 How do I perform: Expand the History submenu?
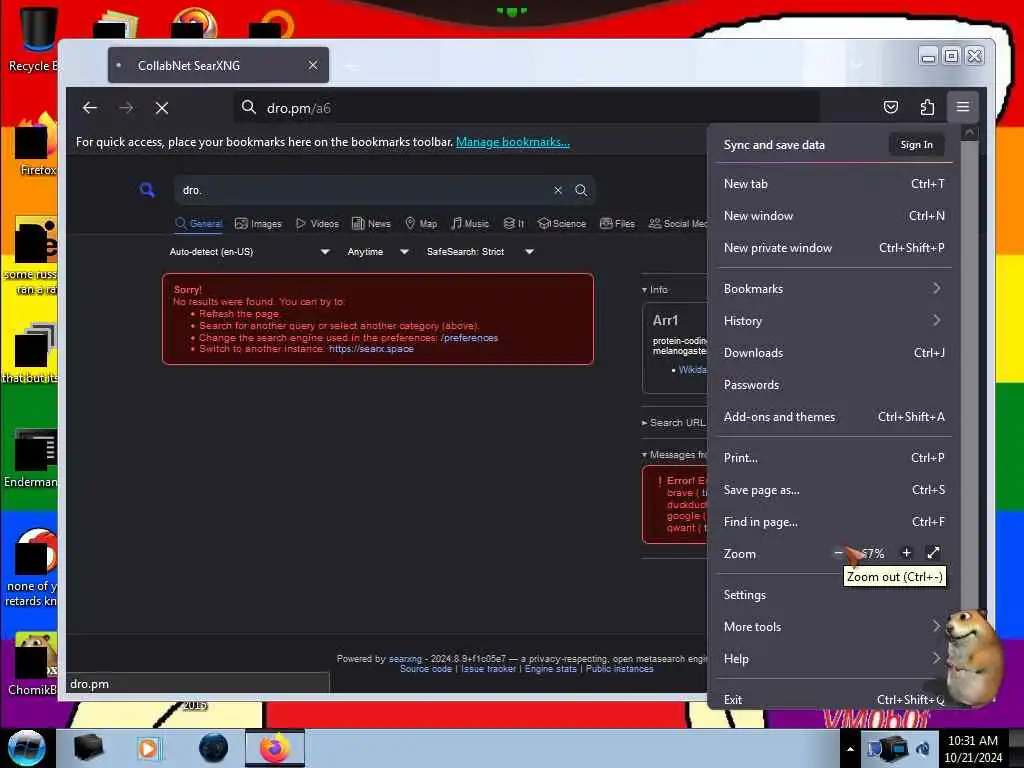(x=833, y=321)
